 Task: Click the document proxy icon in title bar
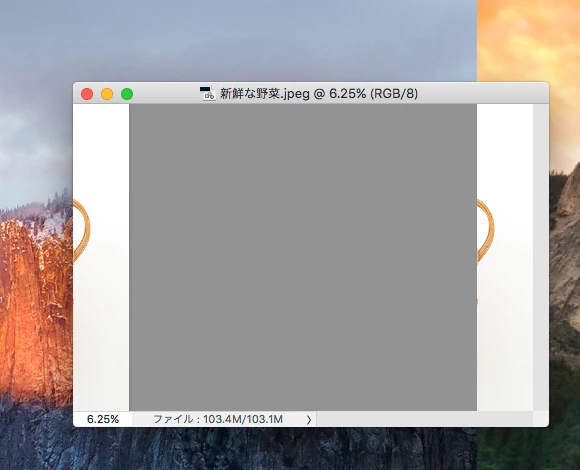[207, 94]
